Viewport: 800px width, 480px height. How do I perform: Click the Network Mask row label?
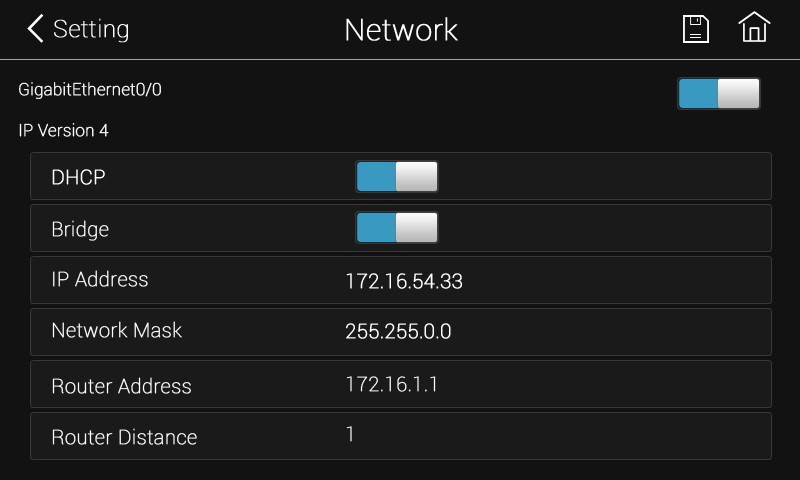tap(116, 331)
